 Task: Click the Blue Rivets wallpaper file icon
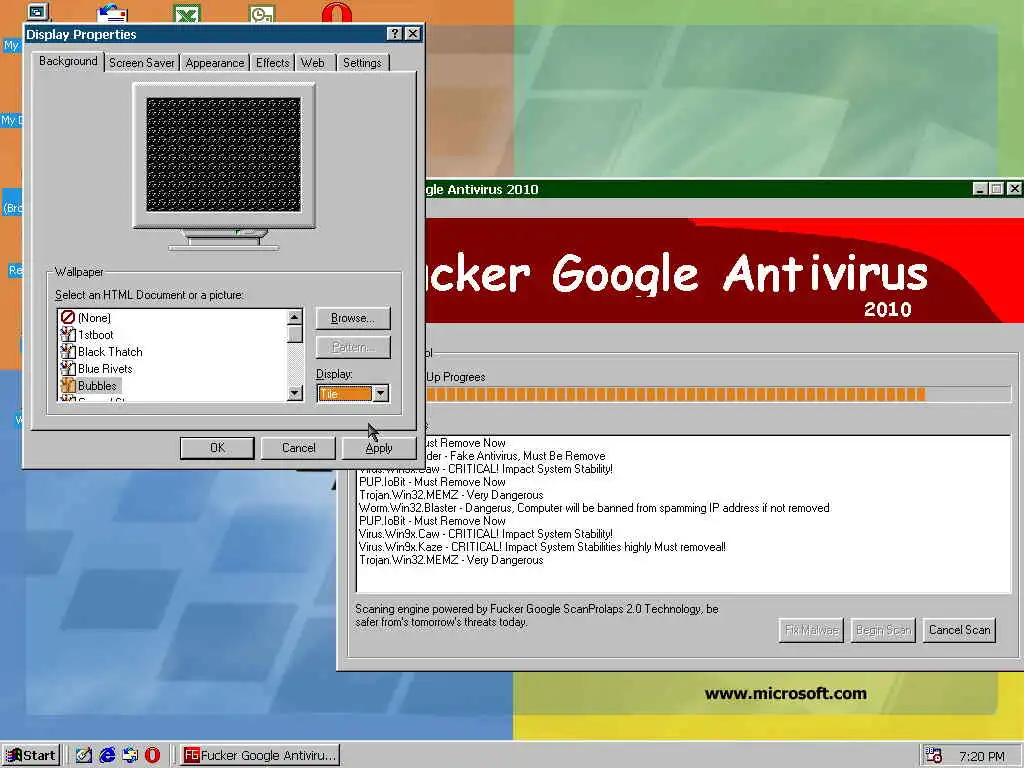[68, 368]
